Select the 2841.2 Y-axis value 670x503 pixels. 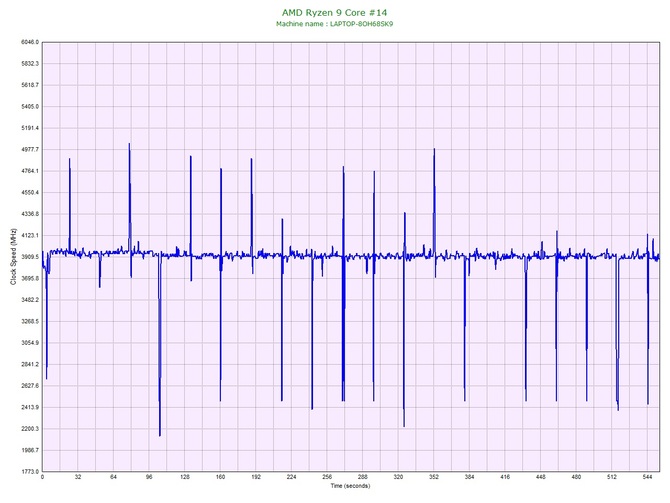point(30,365)
